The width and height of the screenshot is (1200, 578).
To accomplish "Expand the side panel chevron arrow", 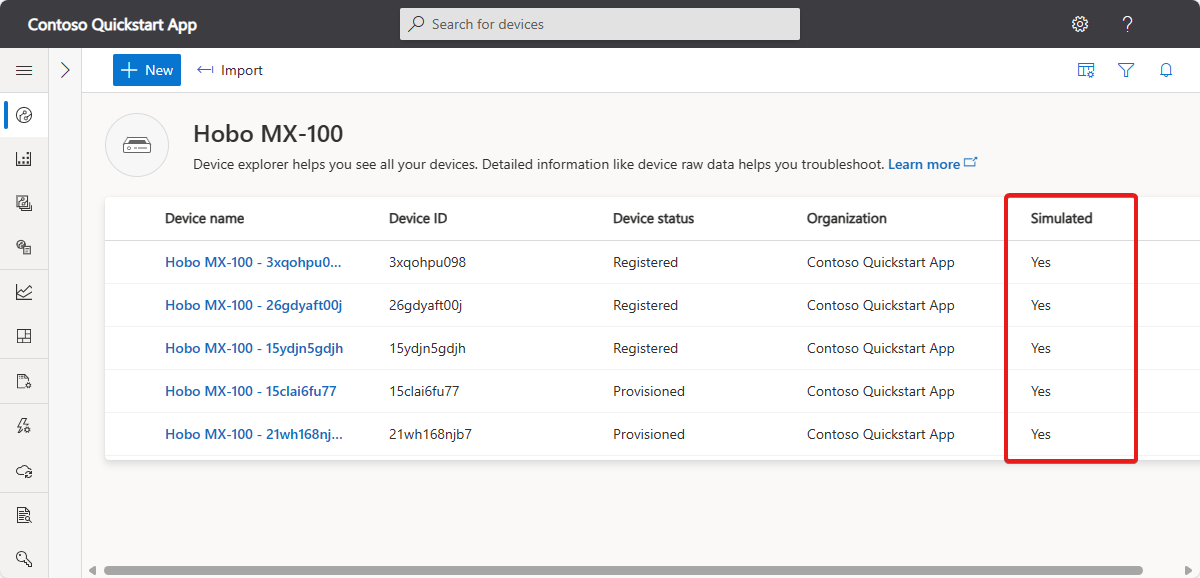I will 65,70.
